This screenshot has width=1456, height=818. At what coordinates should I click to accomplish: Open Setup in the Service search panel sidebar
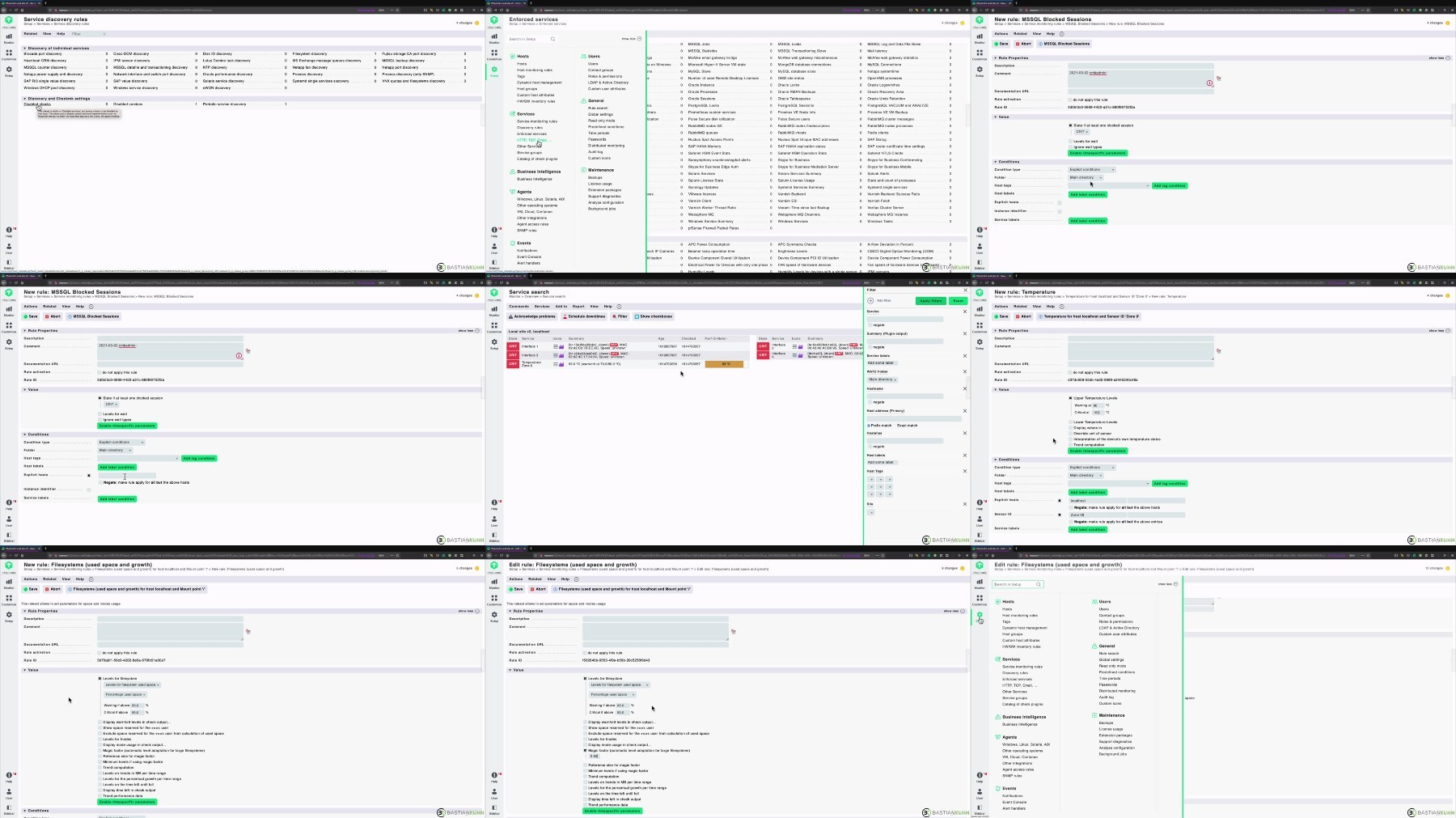point(494,343)
